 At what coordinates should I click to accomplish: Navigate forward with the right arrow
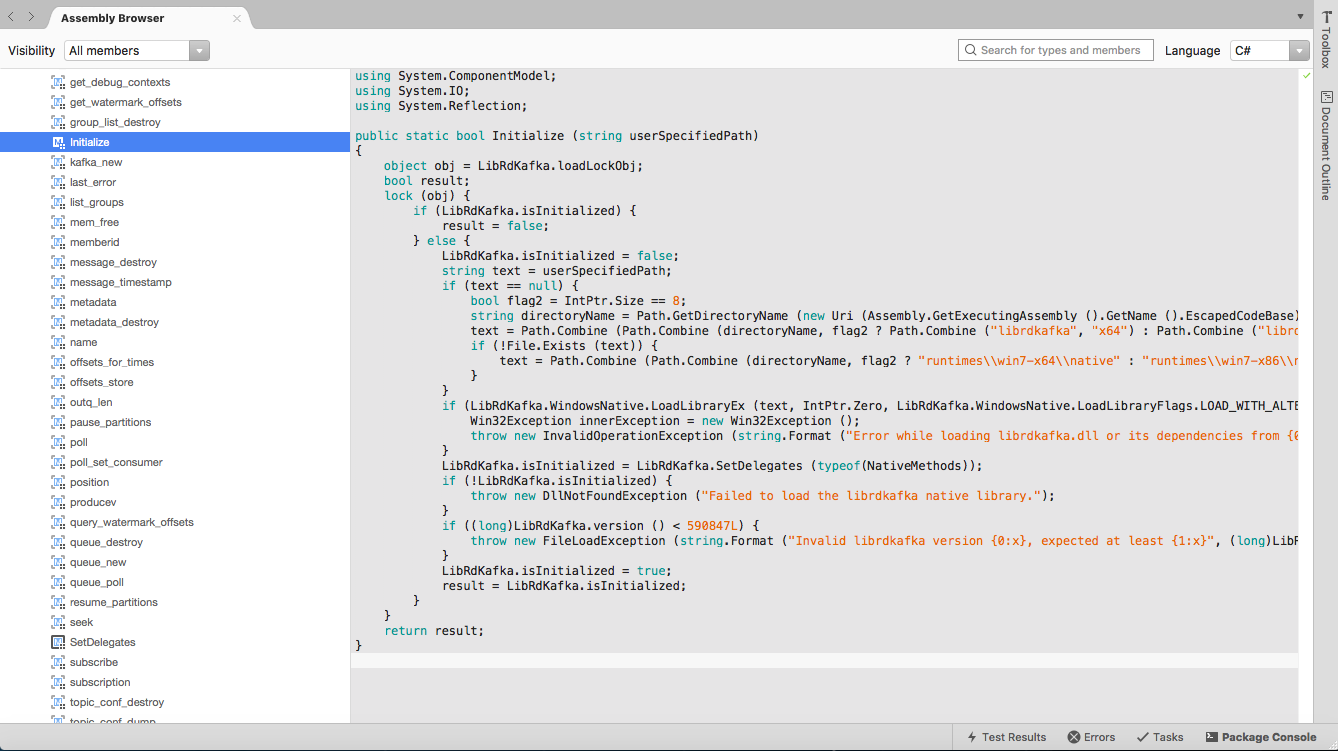click(x=31, y=17)
